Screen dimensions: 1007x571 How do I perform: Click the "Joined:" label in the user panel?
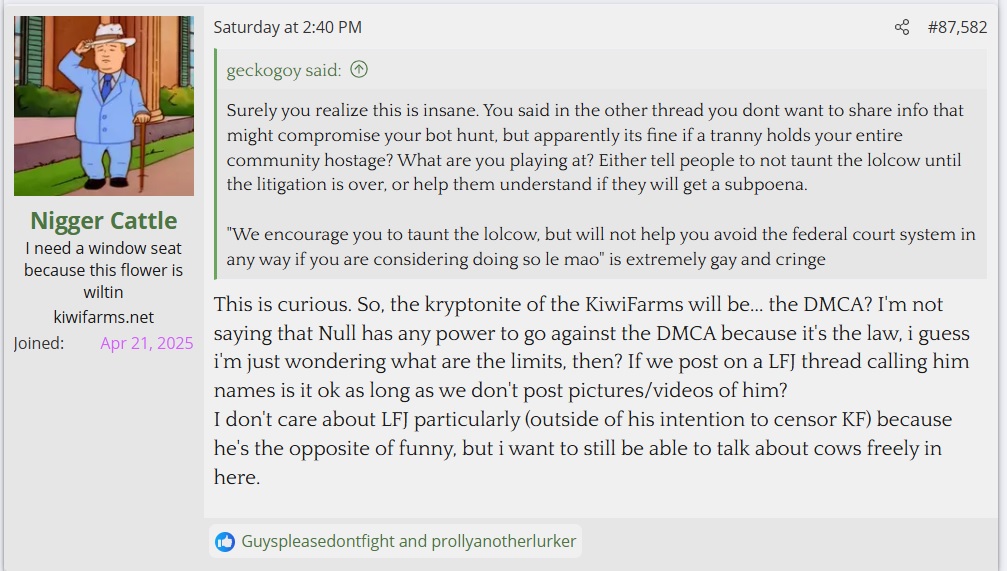click(x=38, y=343)
